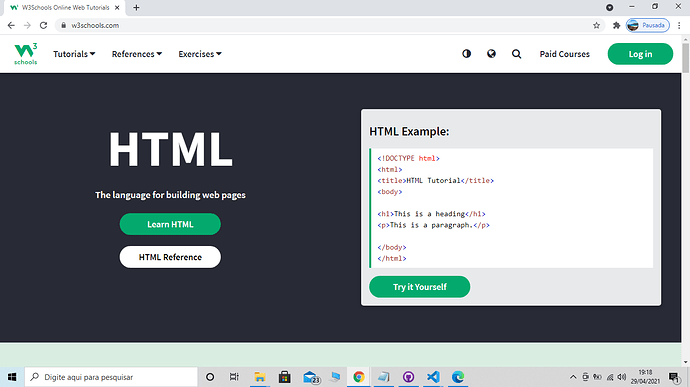
Task: Toggle dark mode contrast icon
Action: 466,54
